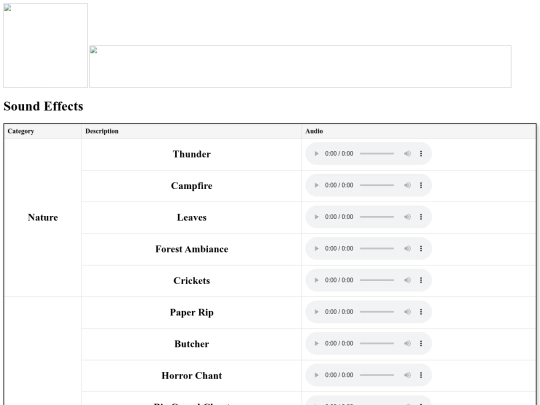
Task: Seek on the Leaves audio progress bar
Action: click(377, 217)
